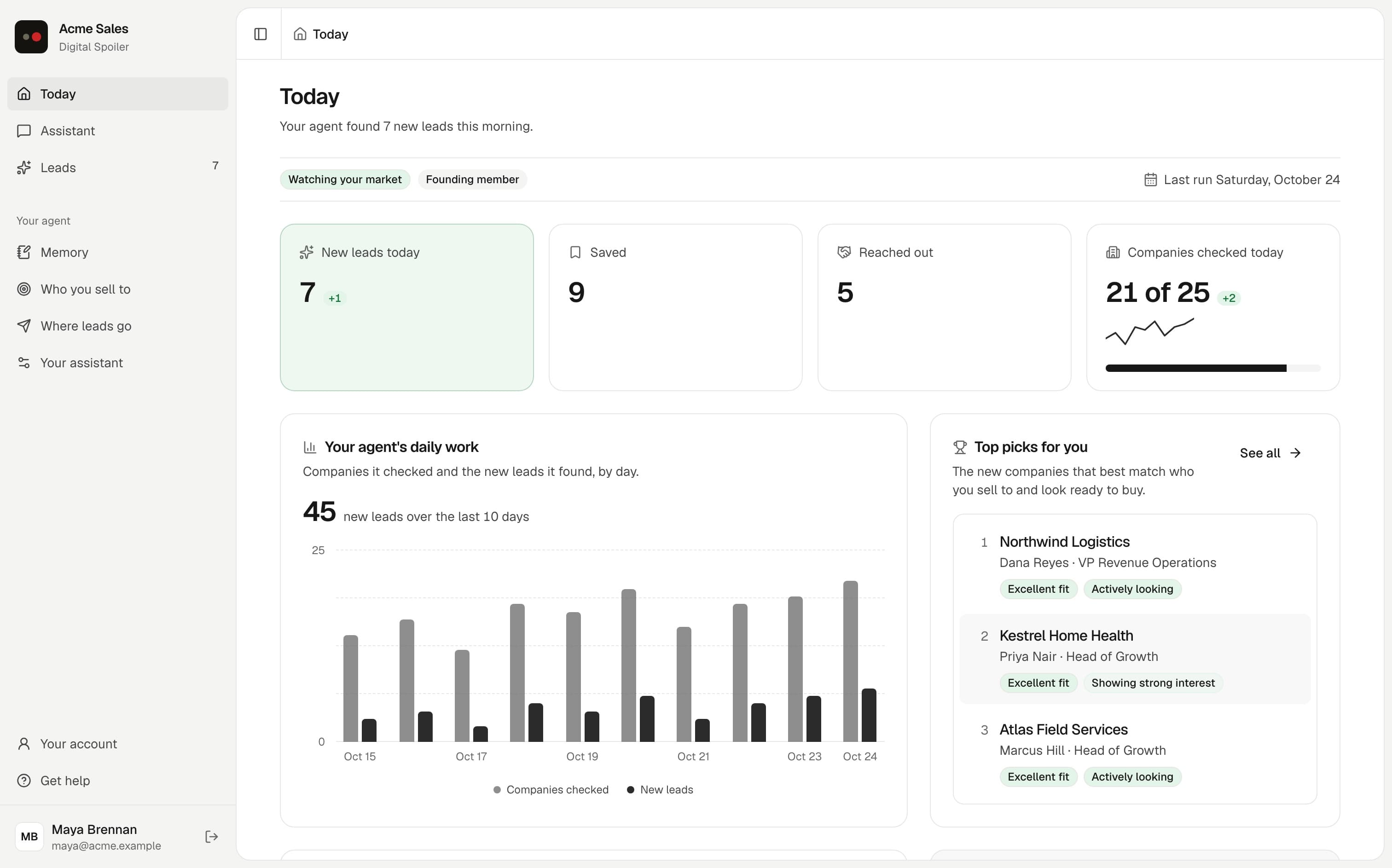Click the handshake icon on Reached out card
1392x868 pixels.
tap(844, 252)
